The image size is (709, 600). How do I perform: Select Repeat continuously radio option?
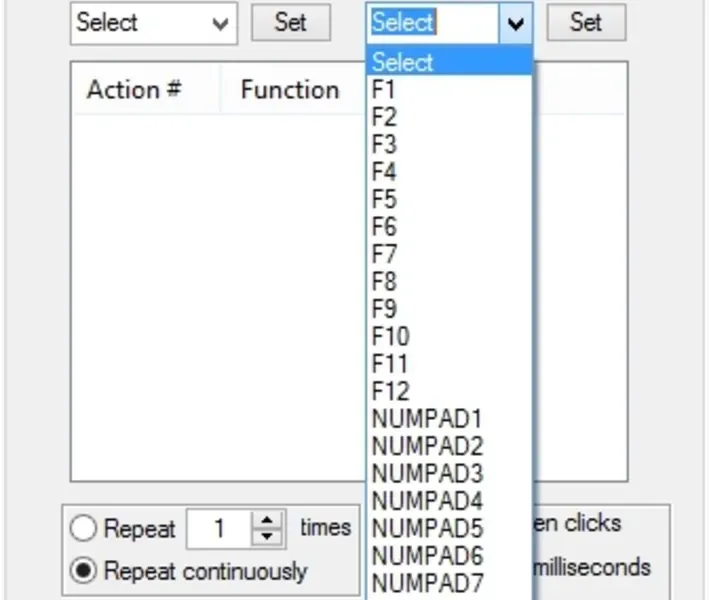click(x=86, y=571)
